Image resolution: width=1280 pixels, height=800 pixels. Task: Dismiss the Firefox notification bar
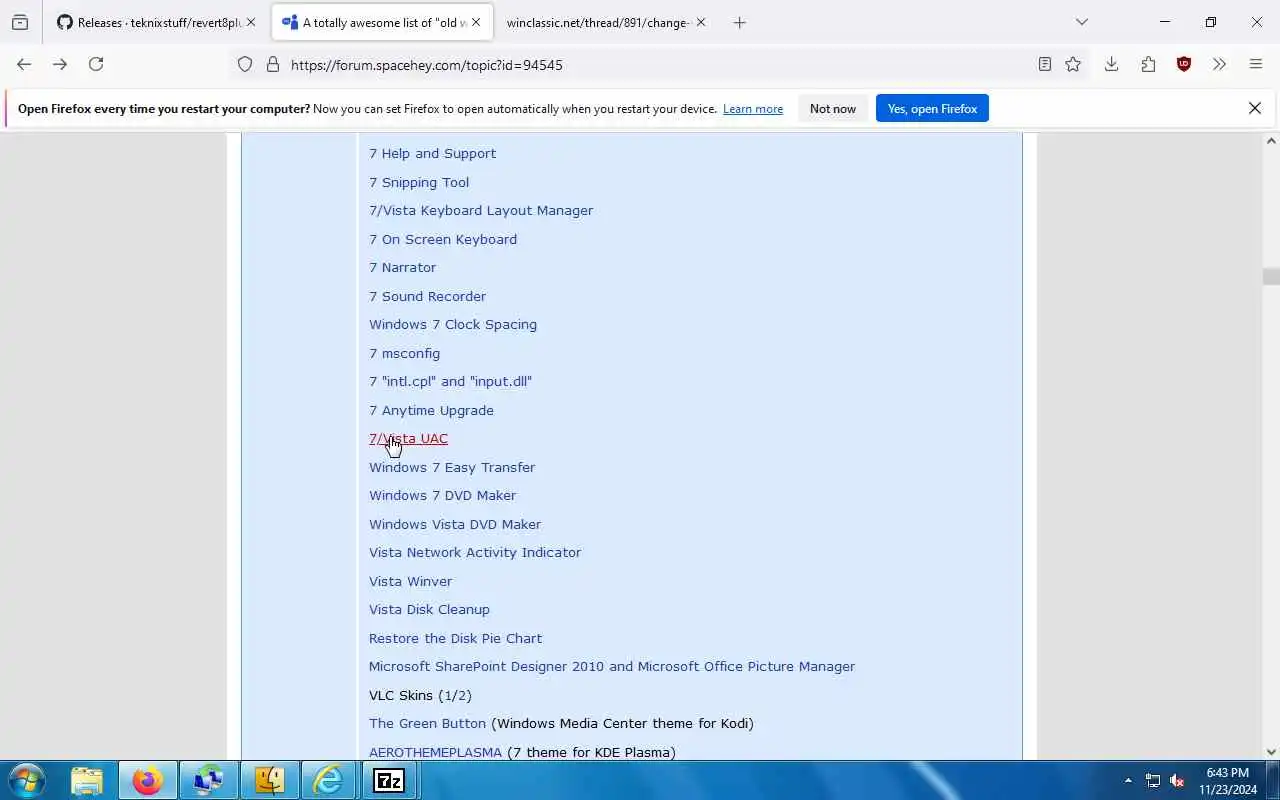click(x=1255, y=108)
